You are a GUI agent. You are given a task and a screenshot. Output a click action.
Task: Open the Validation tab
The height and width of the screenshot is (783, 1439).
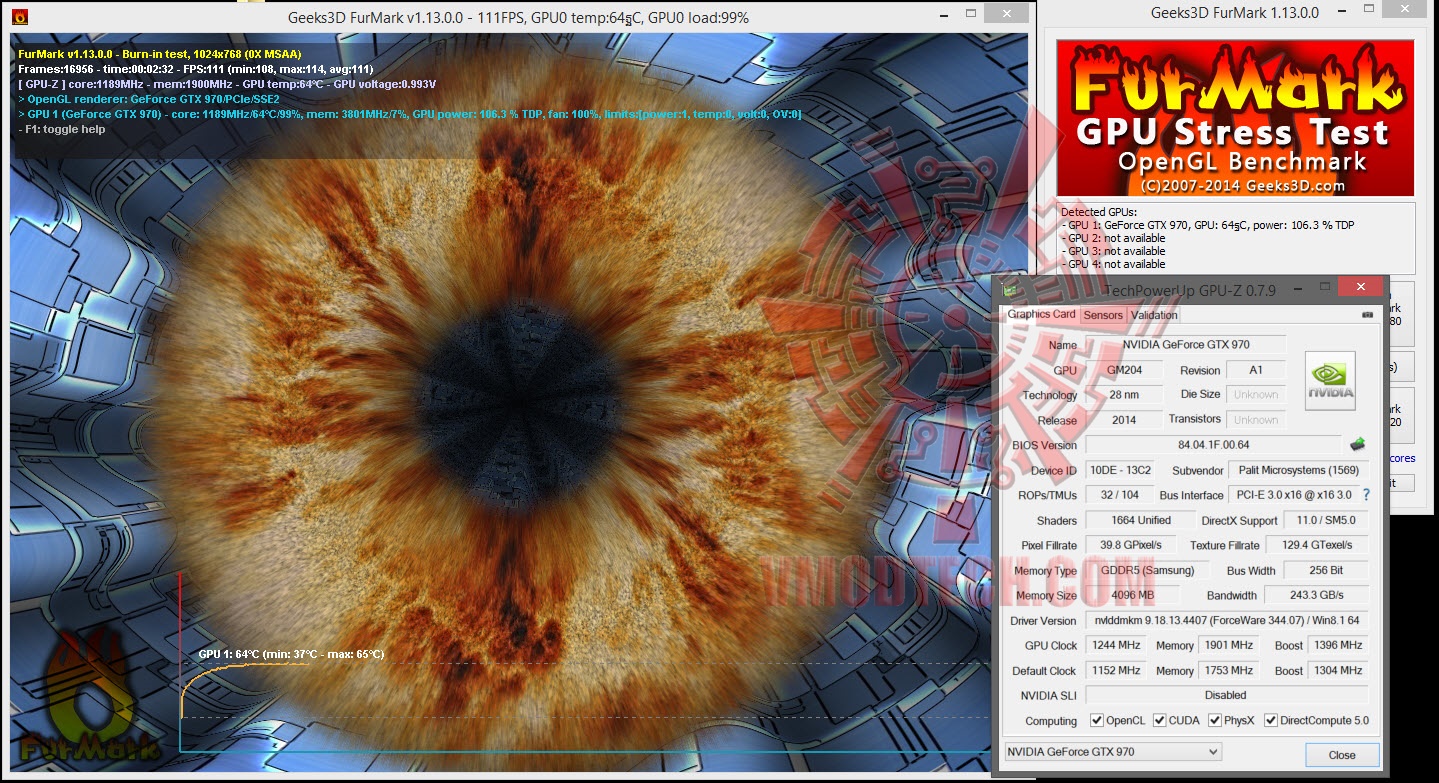[x=1154, y=315]
